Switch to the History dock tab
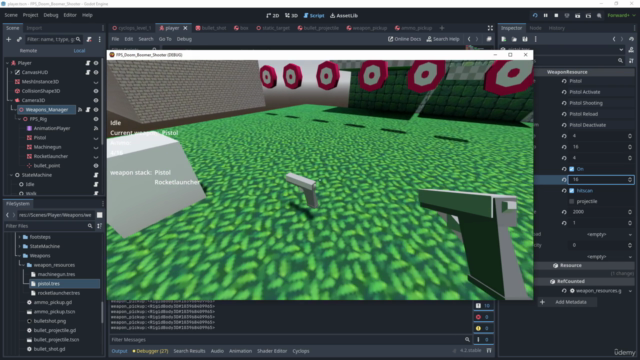Image resolution: width=640 pixels, height=360 pixels. click(556, 28)
